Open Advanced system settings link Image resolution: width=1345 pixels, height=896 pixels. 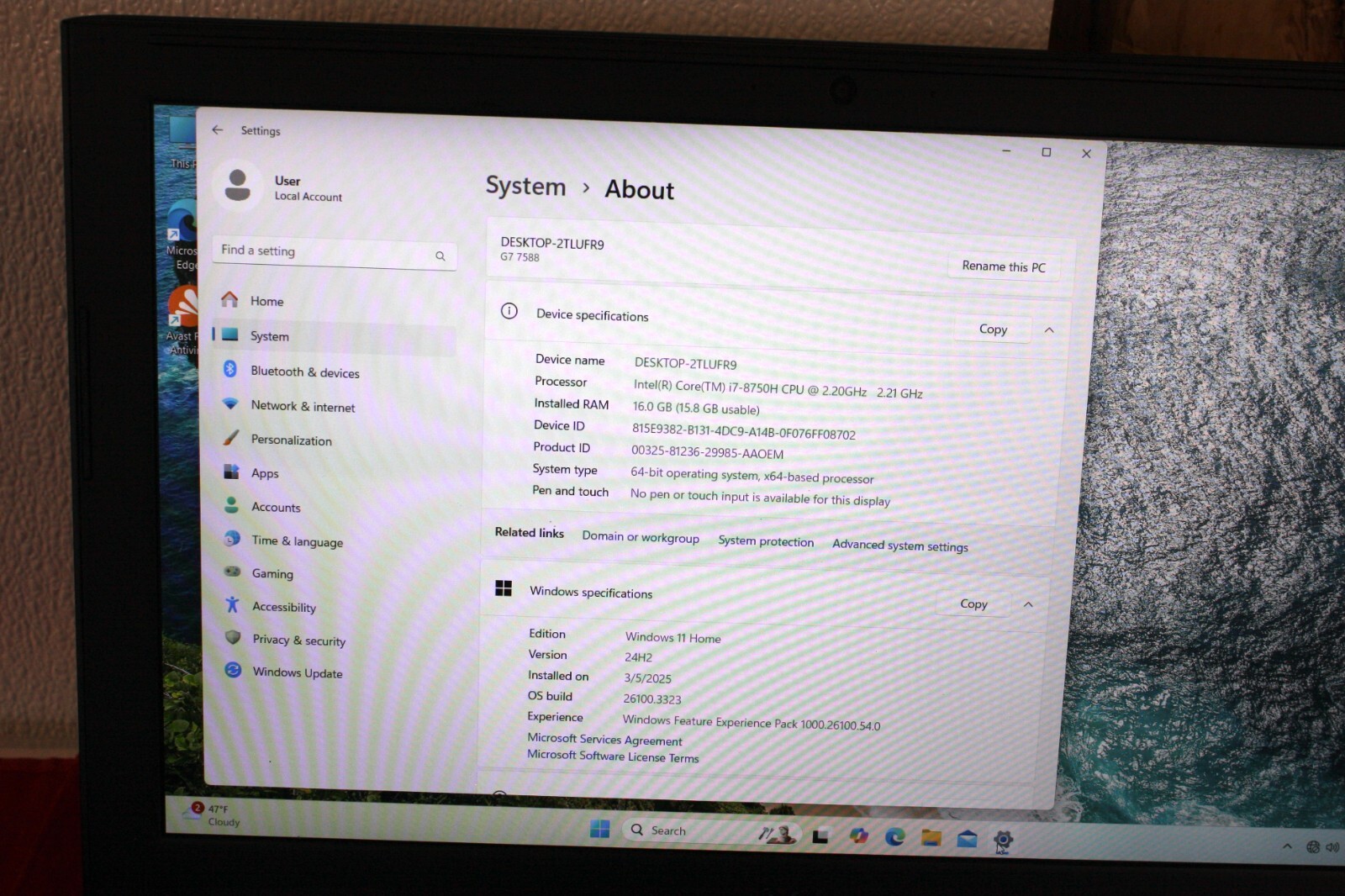[x=900, y=546]
